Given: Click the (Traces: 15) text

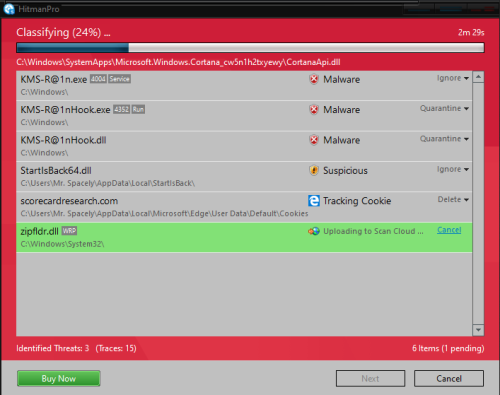Looking at the screenshot, I should pyautogui.click(x=116, y=348).
